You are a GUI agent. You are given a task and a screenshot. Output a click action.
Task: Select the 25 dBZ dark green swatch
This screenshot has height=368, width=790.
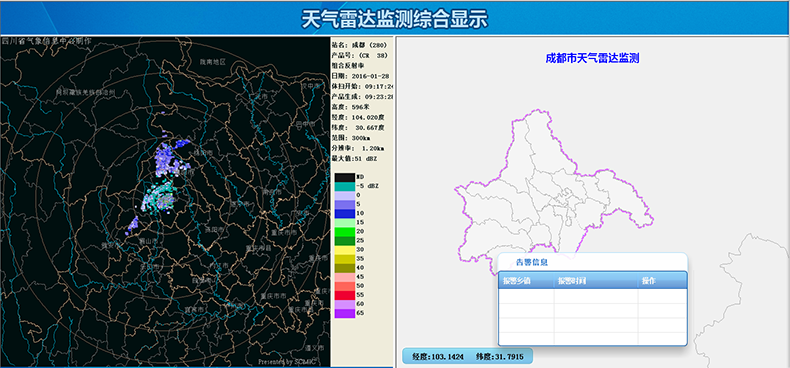(x=344, y=240)
